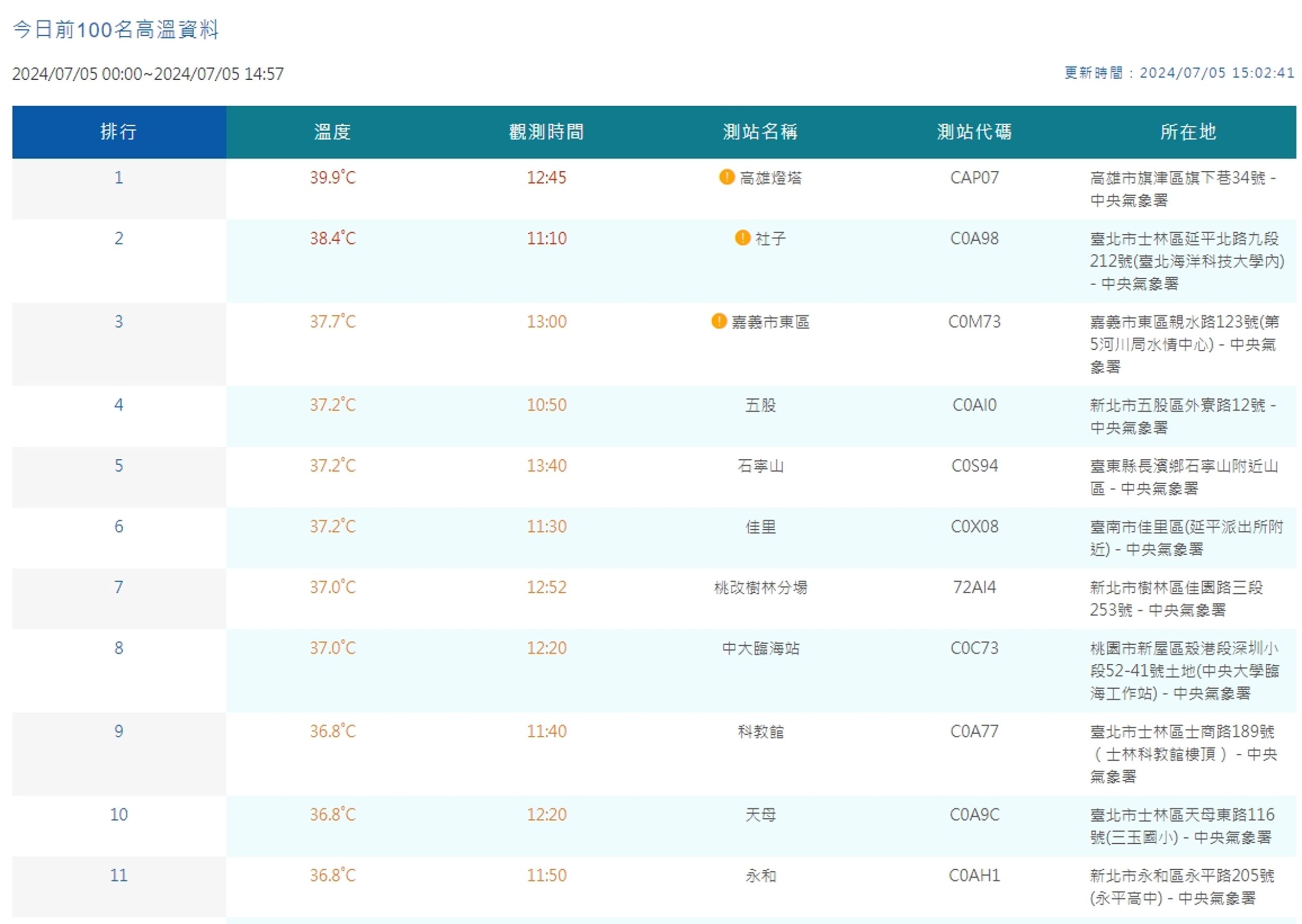The image size is (1302, 924).
Task: Click the date range 2024/07/05 00:00~14:57
Action: pyautogui.click(x=148, y=74)
